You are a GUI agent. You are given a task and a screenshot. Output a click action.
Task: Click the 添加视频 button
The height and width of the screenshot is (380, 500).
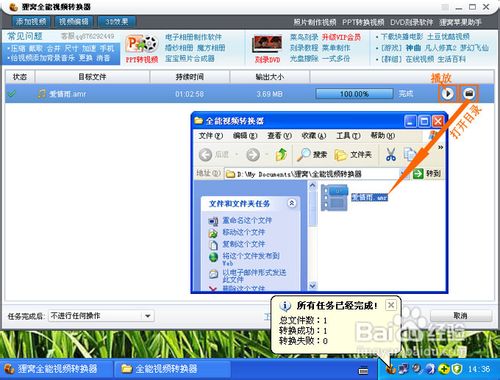point(31,22)
